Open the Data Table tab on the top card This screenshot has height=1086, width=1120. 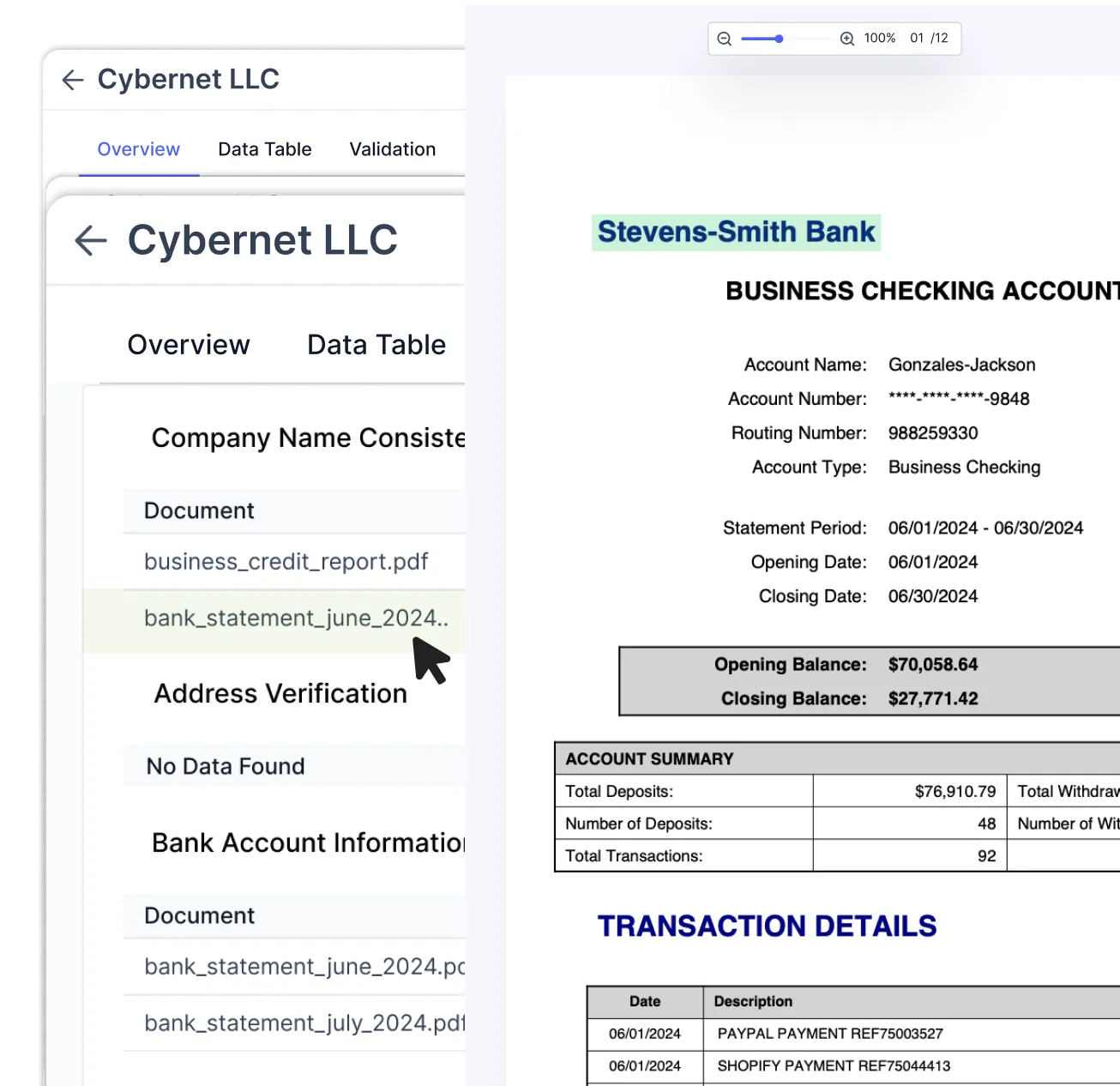point(264,149)
